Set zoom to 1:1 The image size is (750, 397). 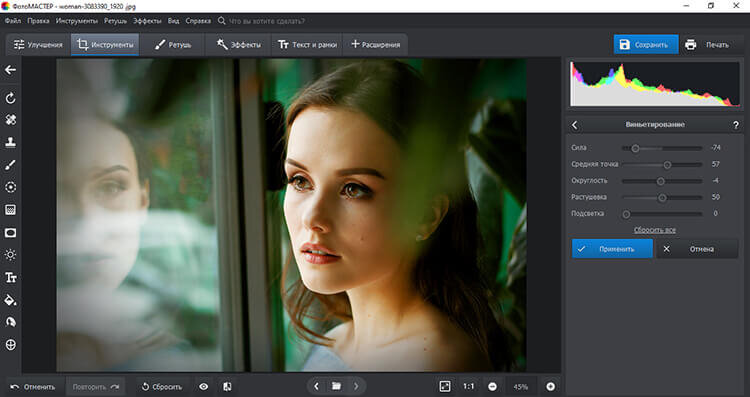468,386
